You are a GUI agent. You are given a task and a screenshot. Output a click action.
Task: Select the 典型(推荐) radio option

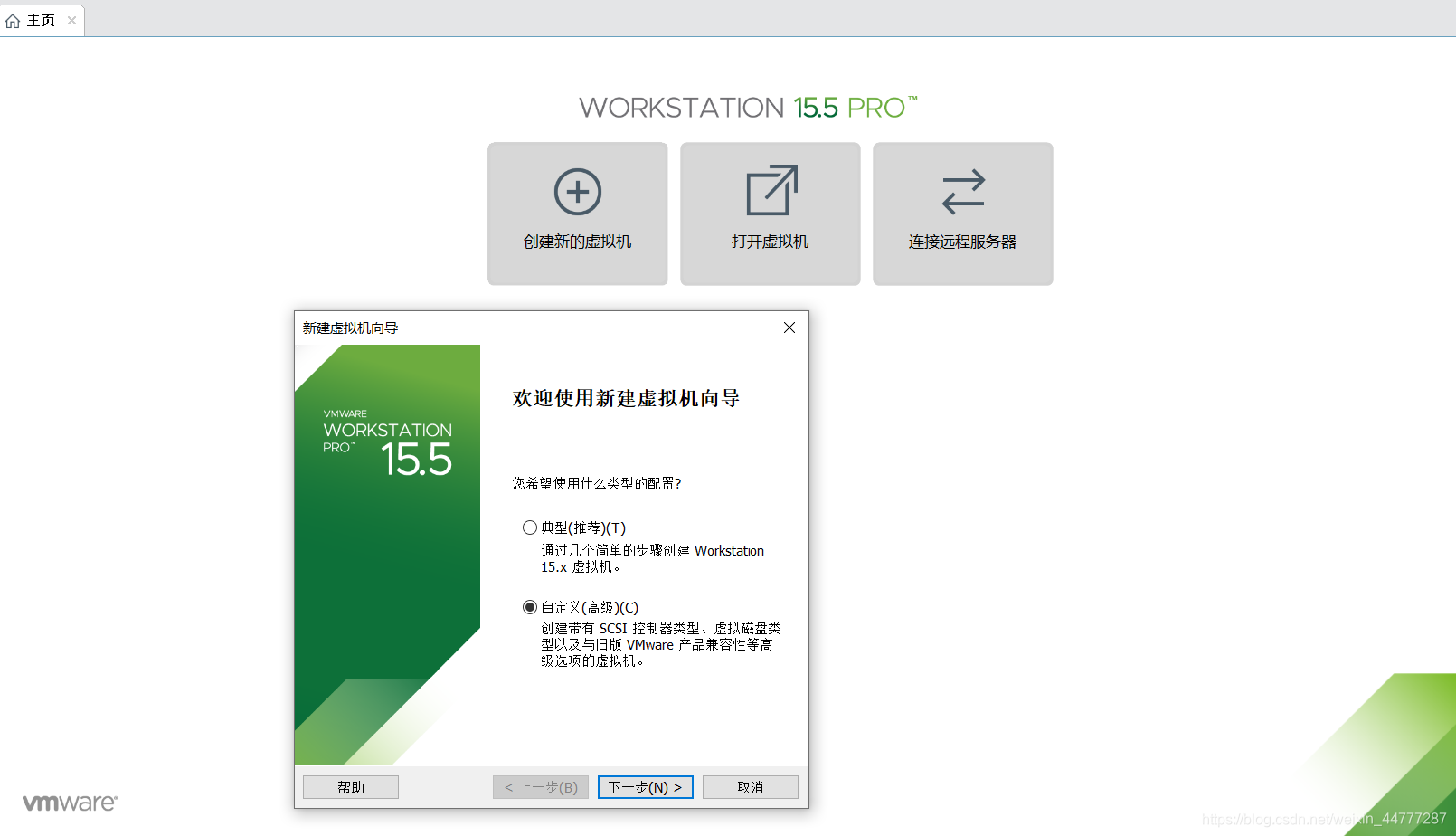coord(530,527)
